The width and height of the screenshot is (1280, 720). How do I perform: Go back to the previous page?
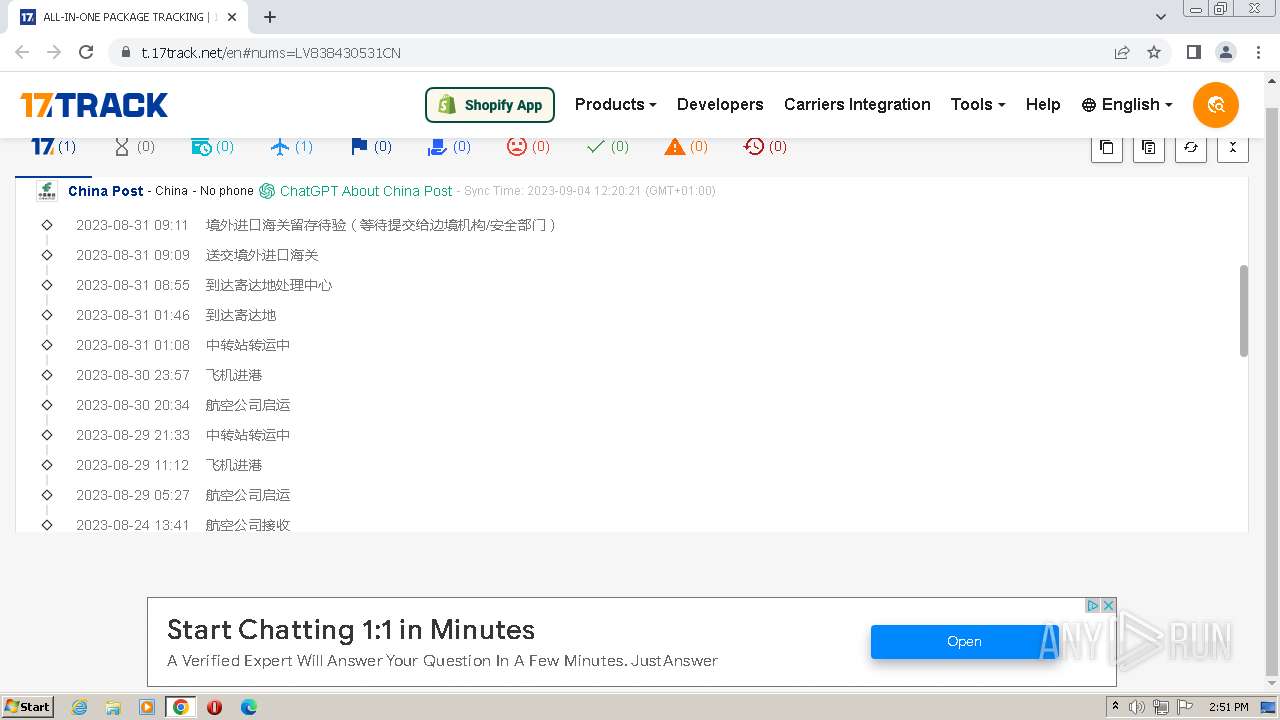coord(22,52)
